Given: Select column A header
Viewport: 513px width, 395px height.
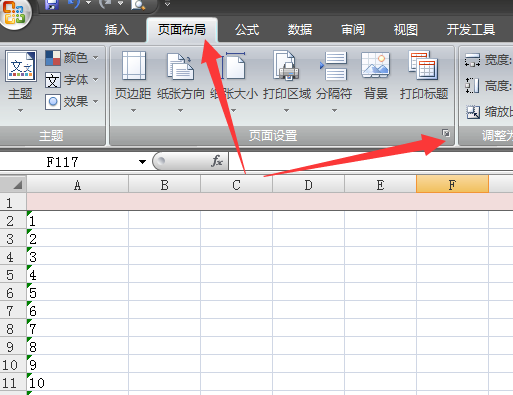Looking at the screenshot, I should [x=78, y=185].
